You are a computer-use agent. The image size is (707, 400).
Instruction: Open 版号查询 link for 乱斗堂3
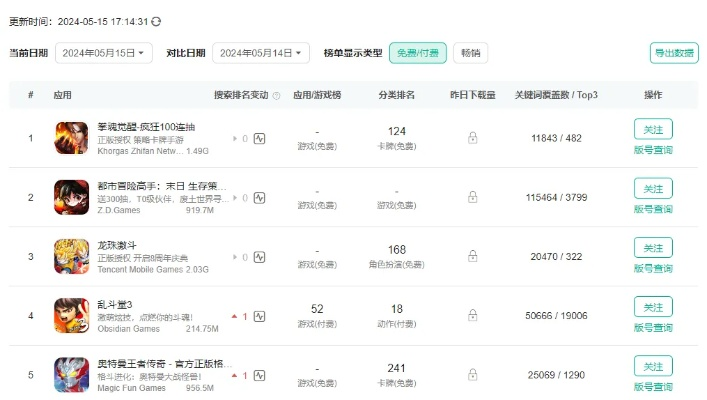click(653, 328)
